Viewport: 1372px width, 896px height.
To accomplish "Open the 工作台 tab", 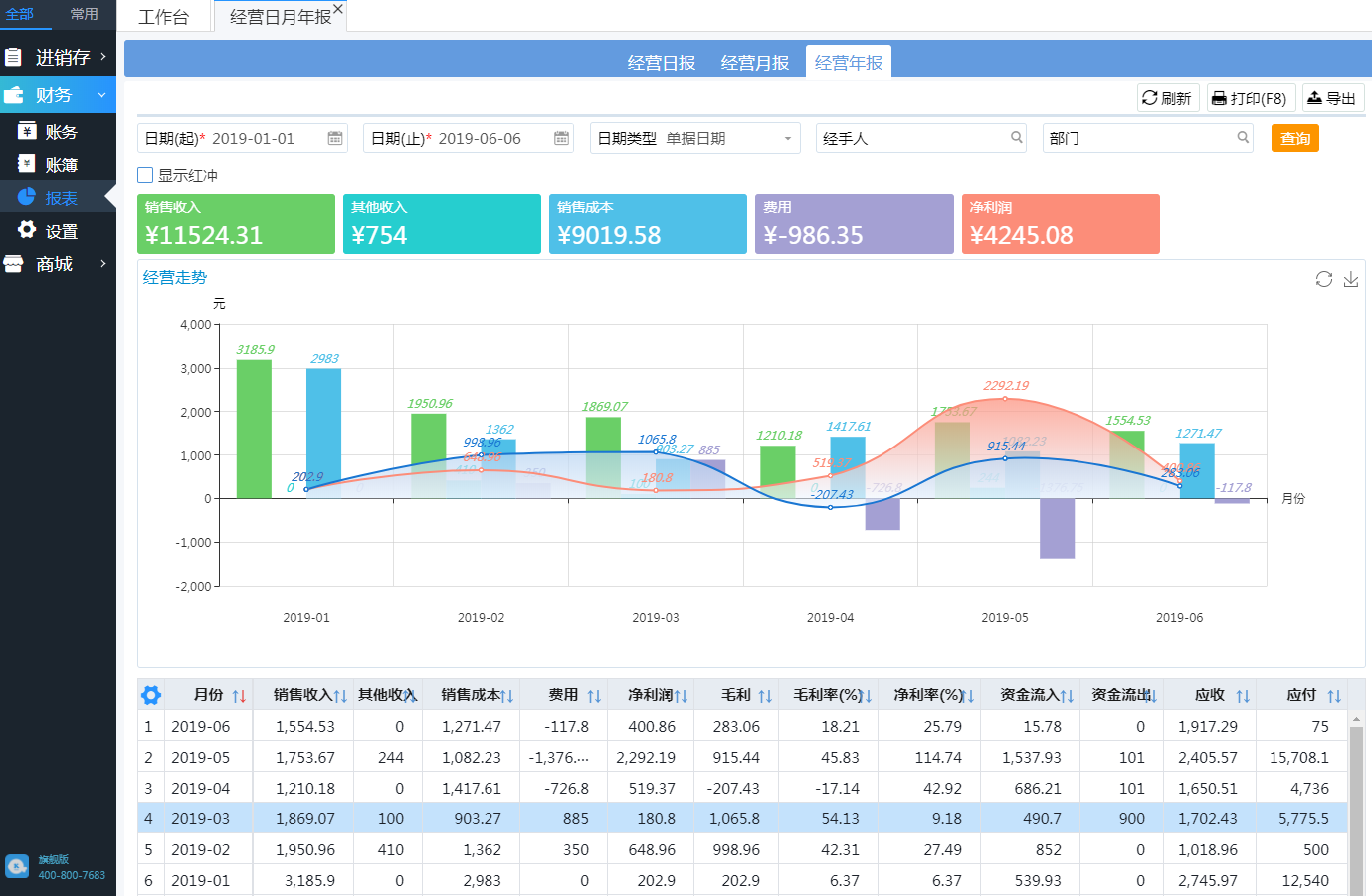I will [164, 17].
